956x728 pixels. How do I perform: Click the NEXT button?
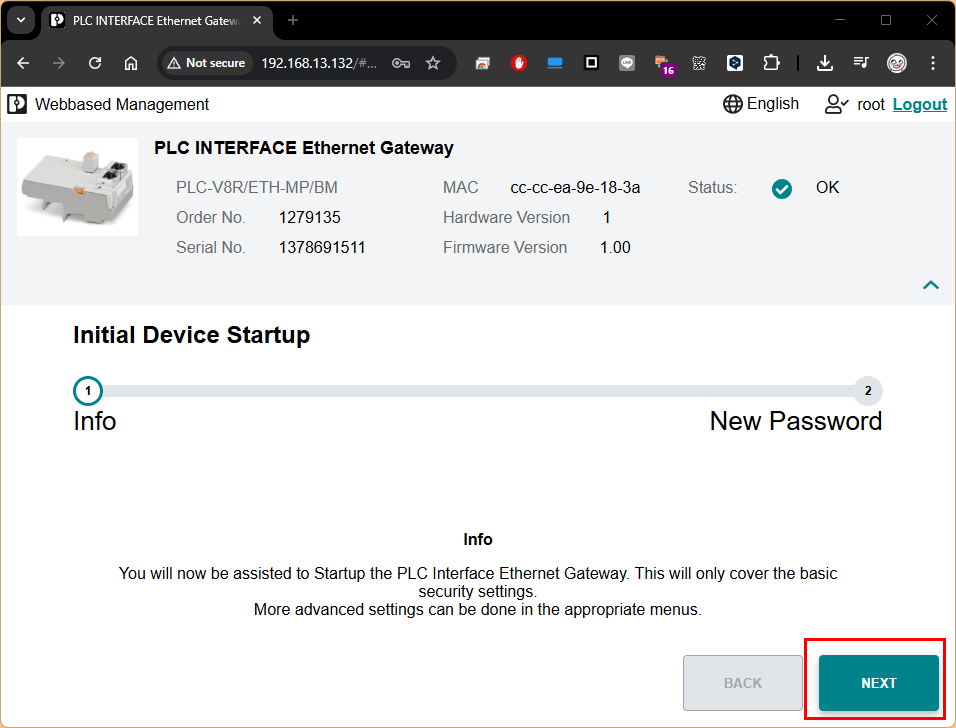879,683
